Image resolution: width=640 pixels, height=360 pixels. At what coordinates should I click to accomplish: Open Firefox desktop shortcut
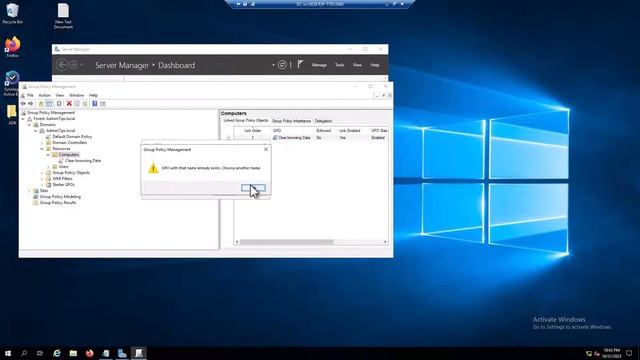click(x=12, y=47)
